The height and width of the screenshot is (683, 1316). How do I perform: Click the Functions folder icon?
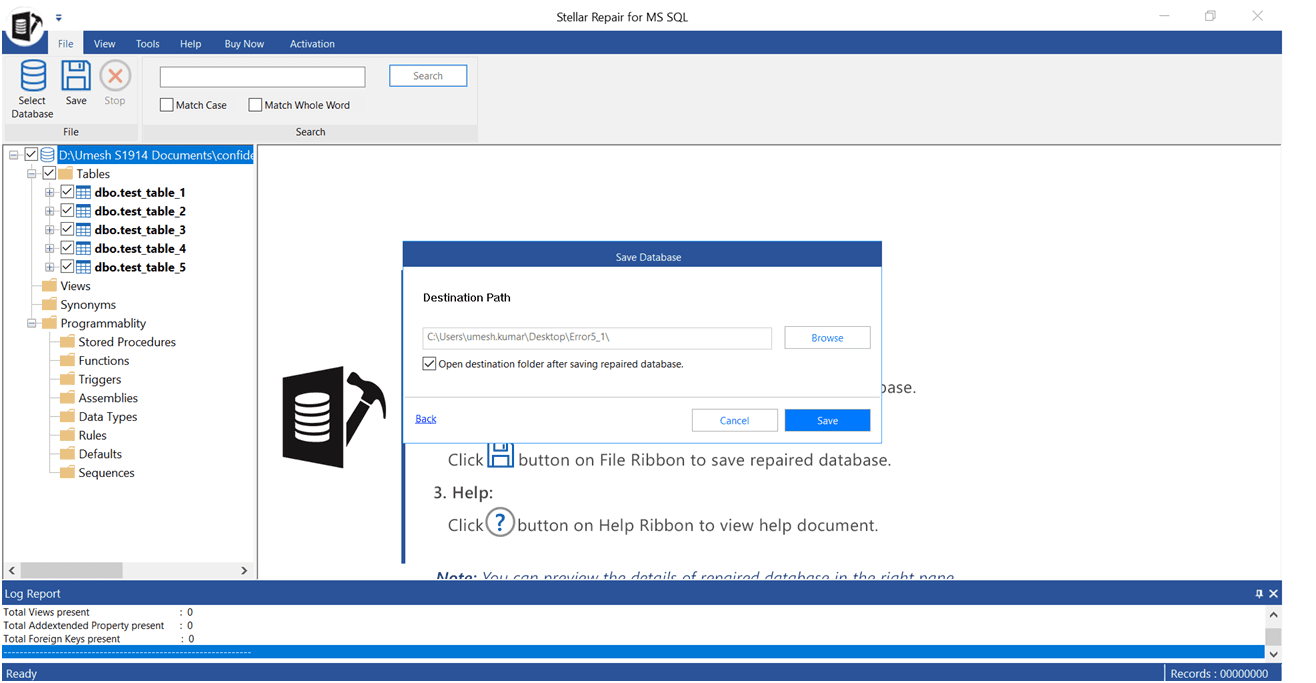pyautogui.click(x=67, y=360)
